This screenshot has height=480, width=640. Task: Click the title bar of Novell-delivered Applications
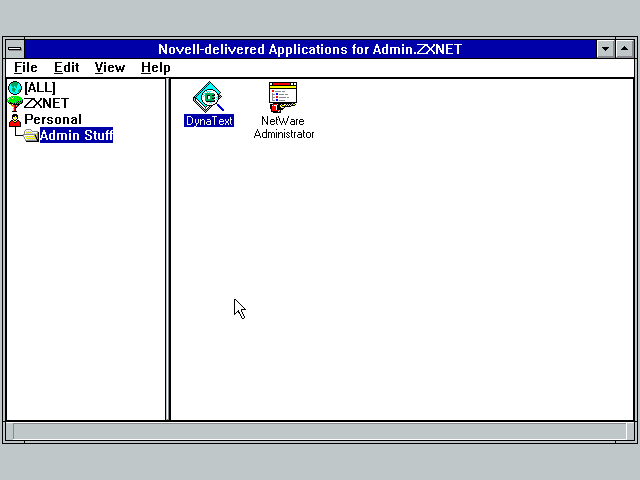point(310,49)
